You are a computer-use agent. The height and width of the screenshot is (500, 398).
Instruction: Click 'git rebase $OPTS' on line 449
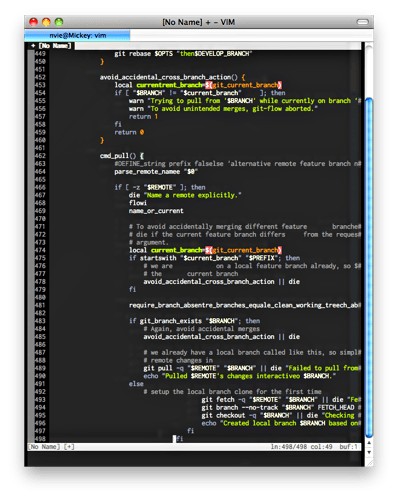click(143, 54)
